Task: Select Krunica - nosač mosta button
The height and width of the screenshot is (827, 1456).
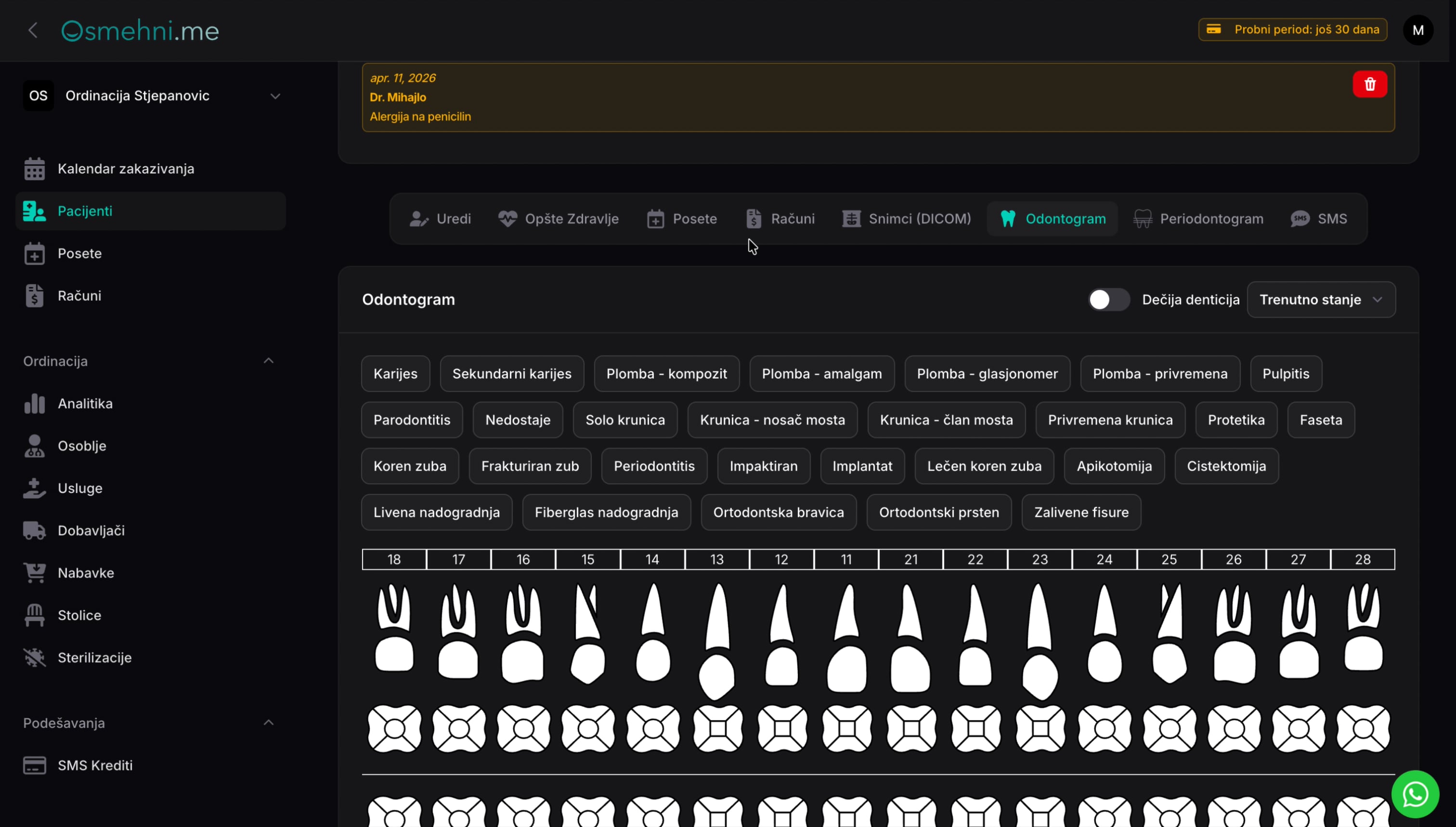Action: click(x=772, y=420)
